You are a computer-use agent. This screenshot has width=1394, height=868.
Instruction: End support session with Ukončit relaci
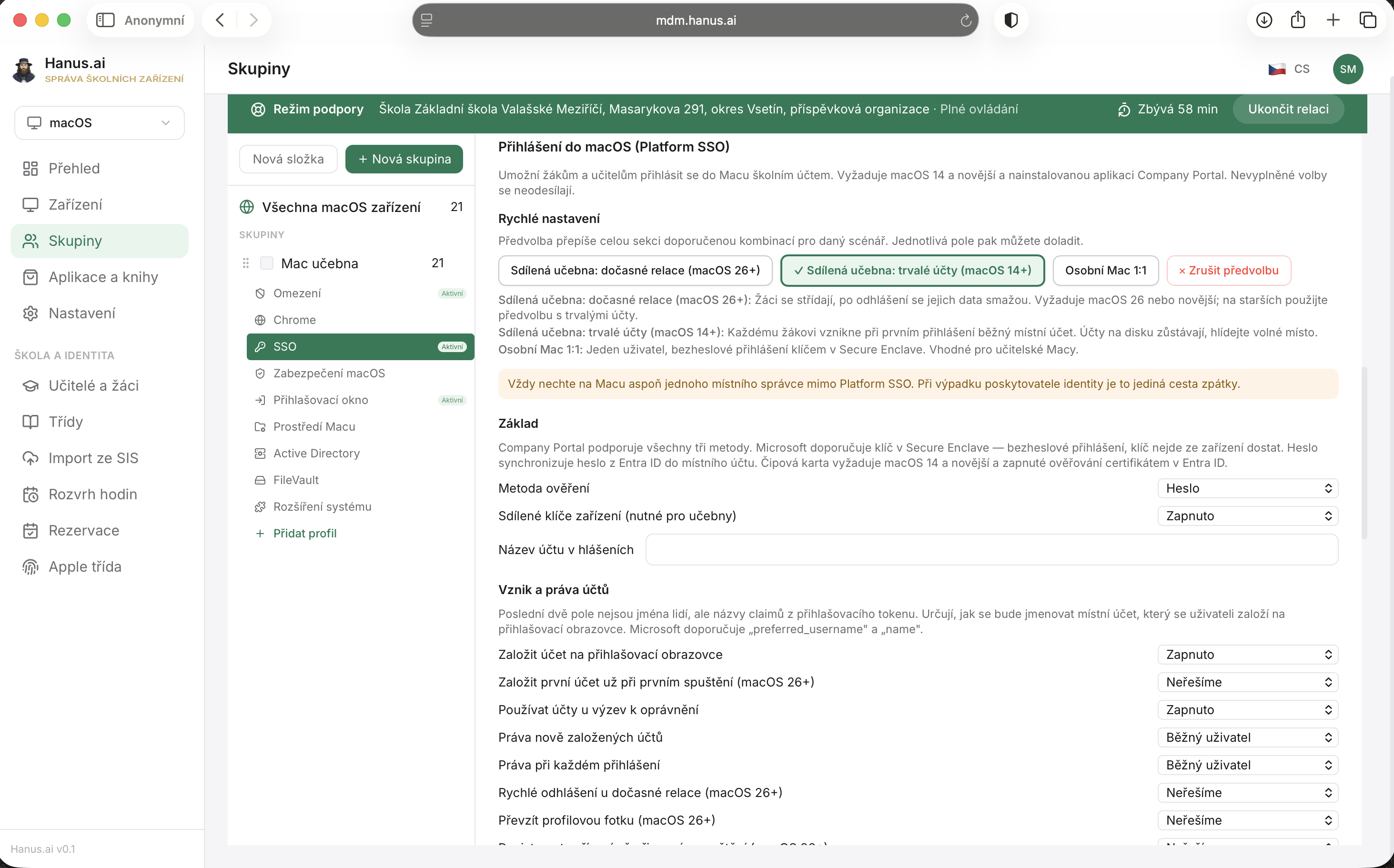click(1288, 109)
